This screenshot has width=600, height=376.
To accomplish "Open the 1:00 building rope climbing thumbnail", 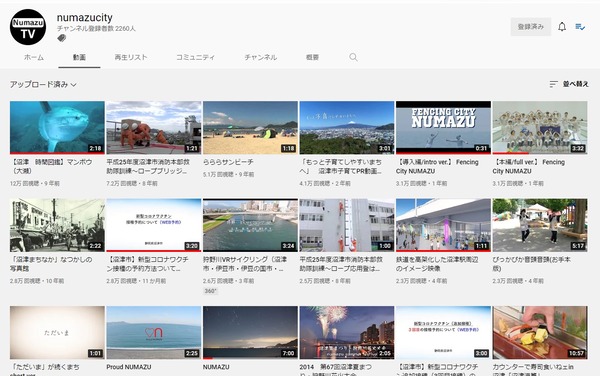I will tap(347, 225).
